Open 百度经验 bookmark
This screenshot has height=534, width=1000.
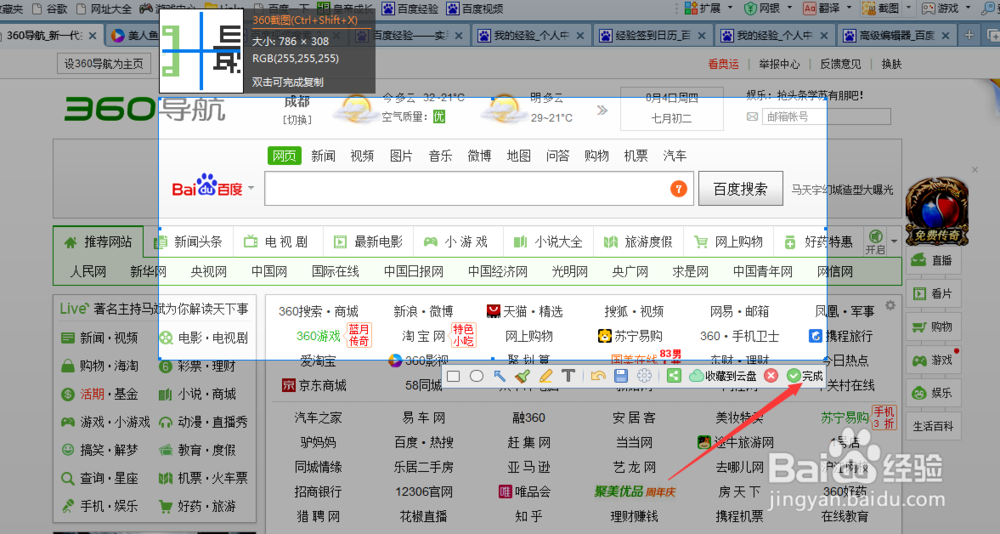click(x=410, y=9)
